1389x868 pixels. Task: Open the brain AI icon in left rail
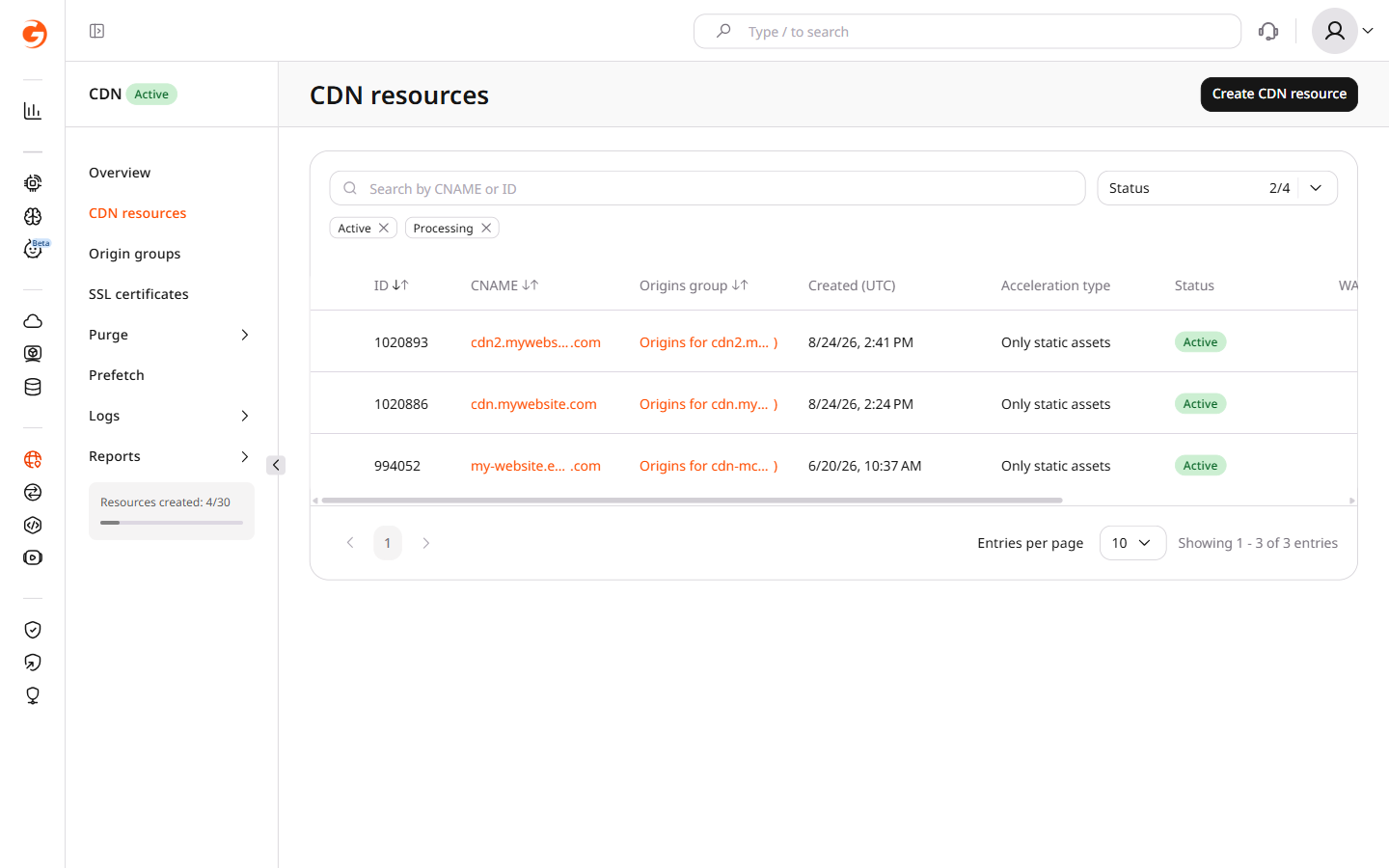click(33, 216)
